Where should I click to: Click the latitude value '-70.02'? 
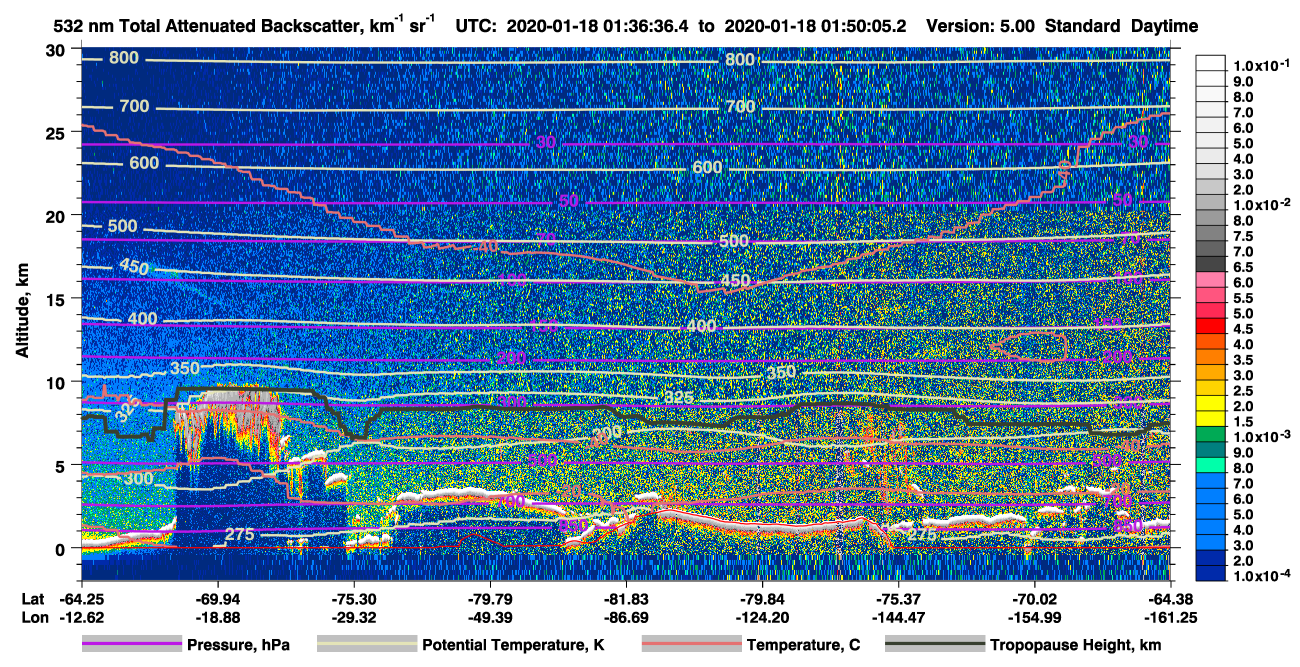(1034, 599)
